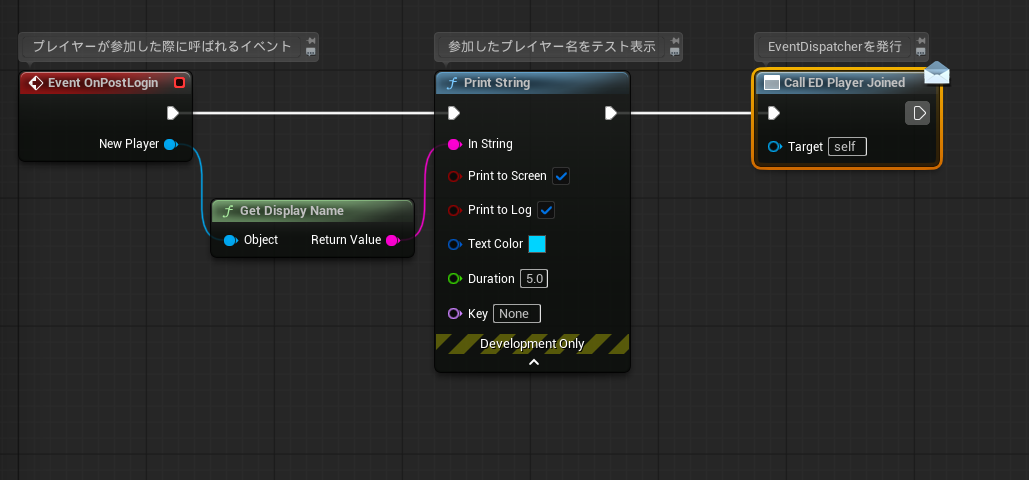Click the Development Only banner

click(532, 343)
